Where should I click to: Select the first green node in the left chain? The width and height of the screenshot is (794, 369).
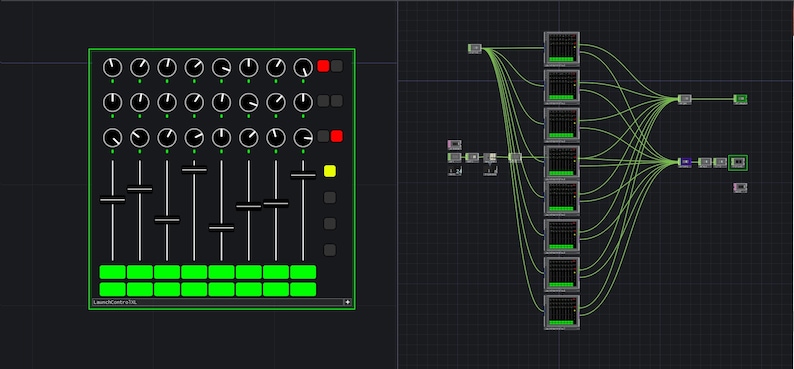[x=455, y=157]
